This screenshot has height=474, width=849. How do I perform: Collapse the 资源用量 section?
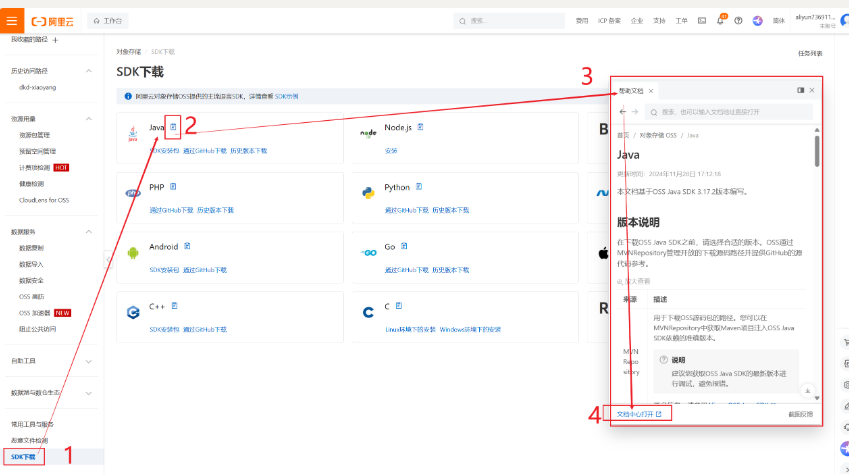pos(89,119)
